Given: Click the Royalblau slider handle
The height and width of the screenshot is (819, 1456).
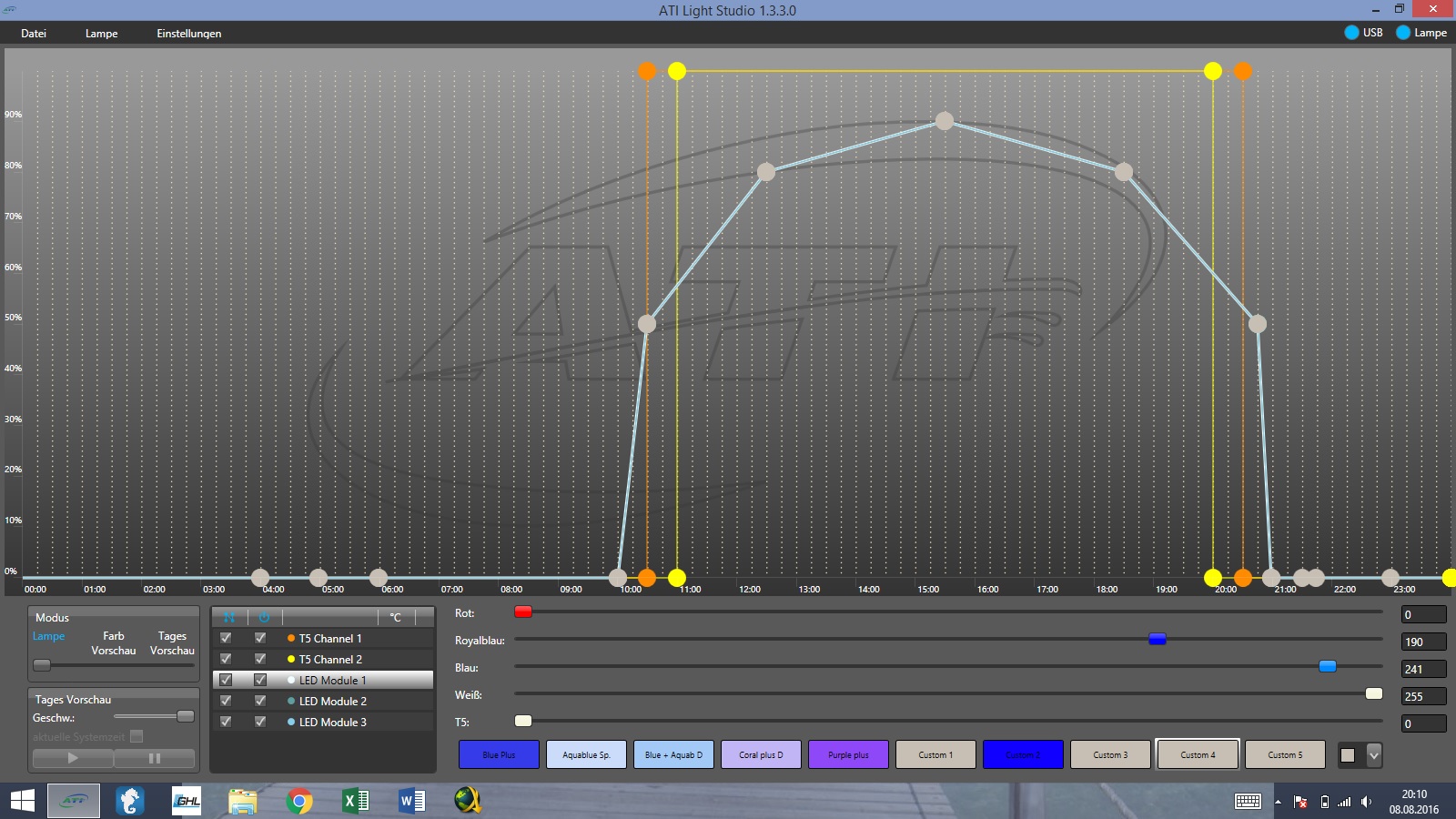Looking at the screenshot, I should pyautogui.click(x=1157, y=639).
